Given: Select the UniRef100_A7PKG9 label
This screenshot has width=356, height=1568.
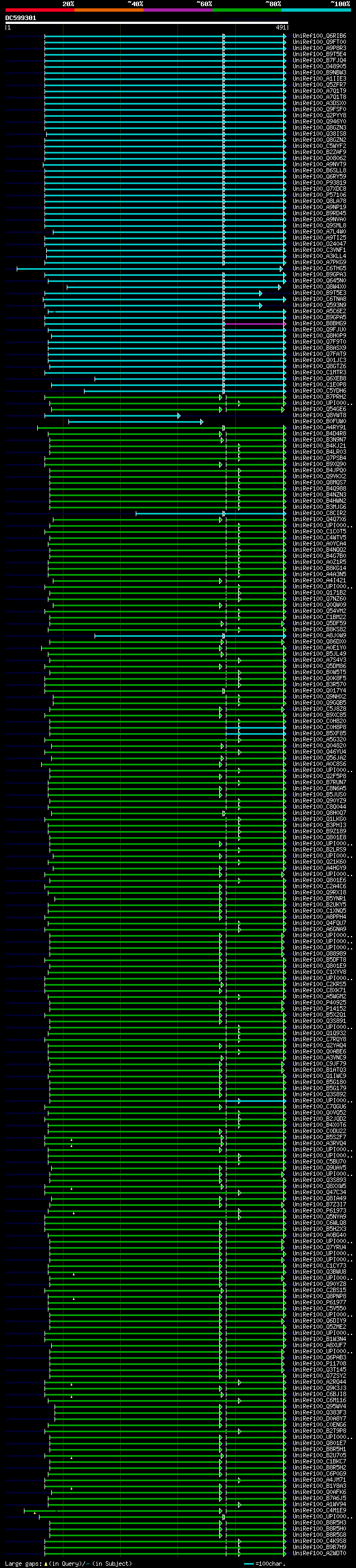Looking at the screenshot, I should [x=319, y=263].
